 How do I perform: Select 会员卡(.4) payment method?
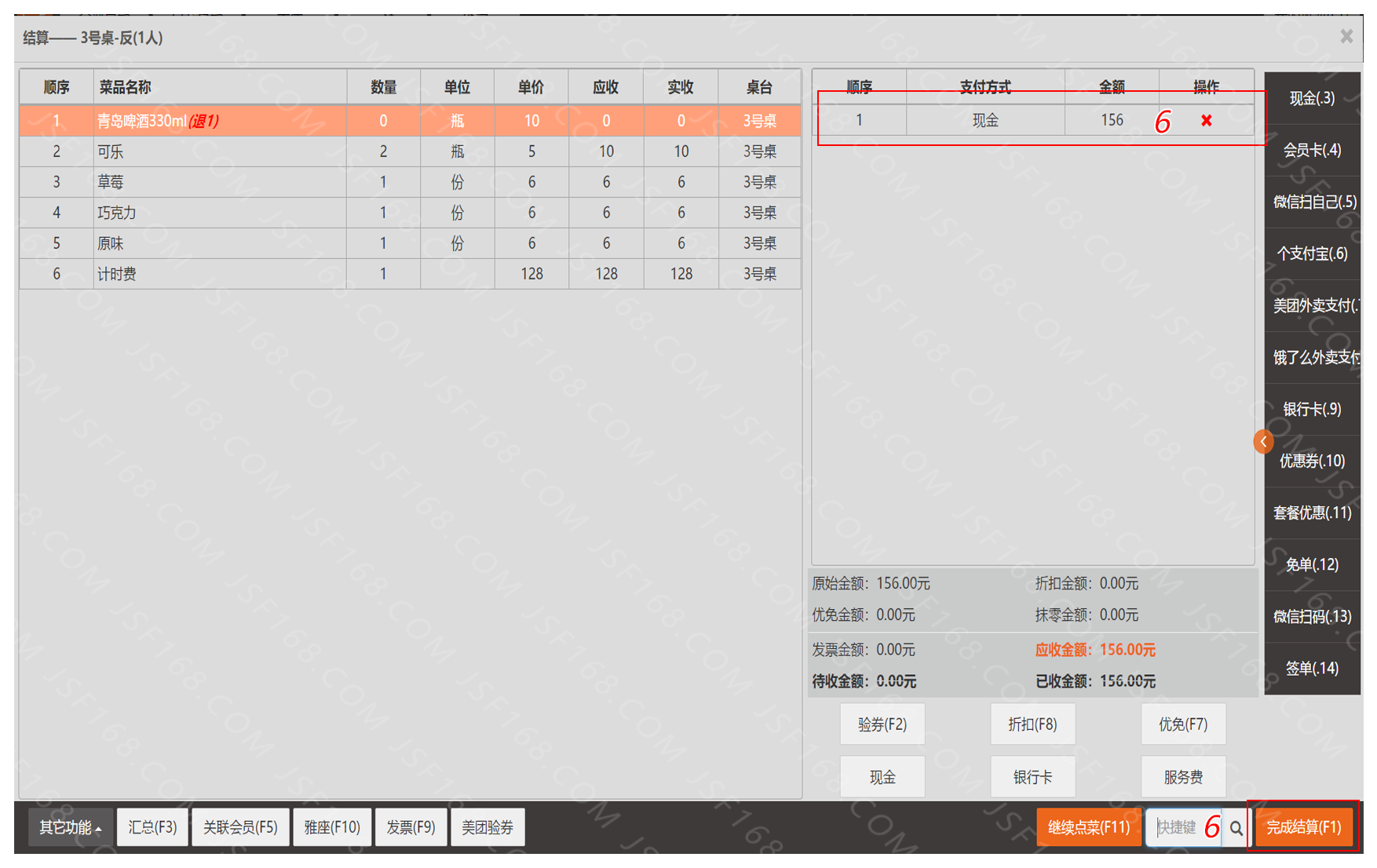click(1312, 150)
